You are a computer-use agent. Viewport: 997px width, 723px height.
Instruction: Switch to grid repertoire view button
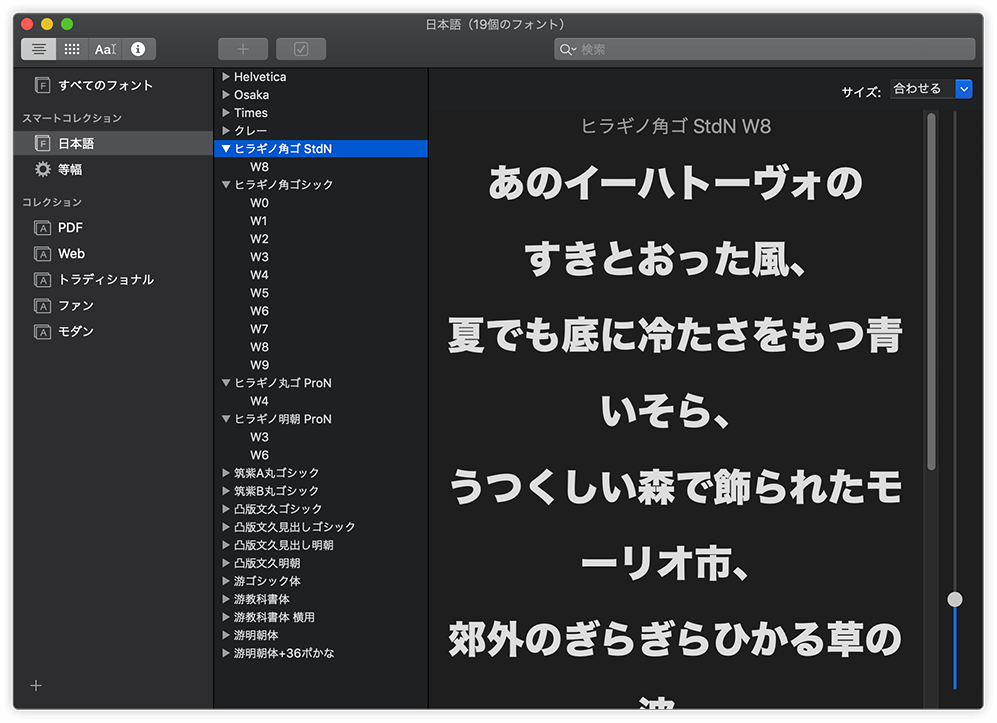[x=72, y=49]
